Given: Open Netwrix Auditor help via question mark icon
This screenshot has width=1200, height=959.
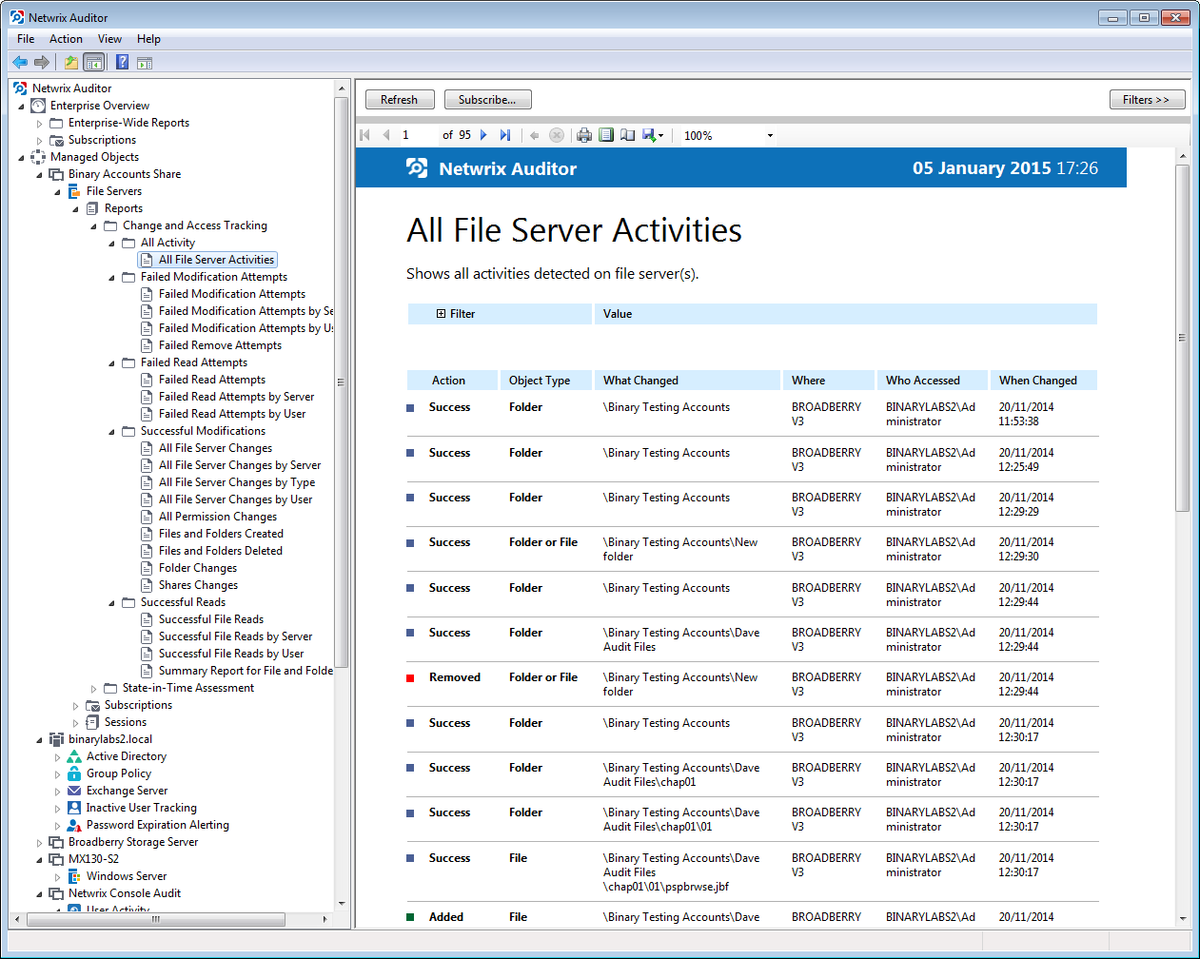Looking at the screenshot, I should (x=121, y=61).
